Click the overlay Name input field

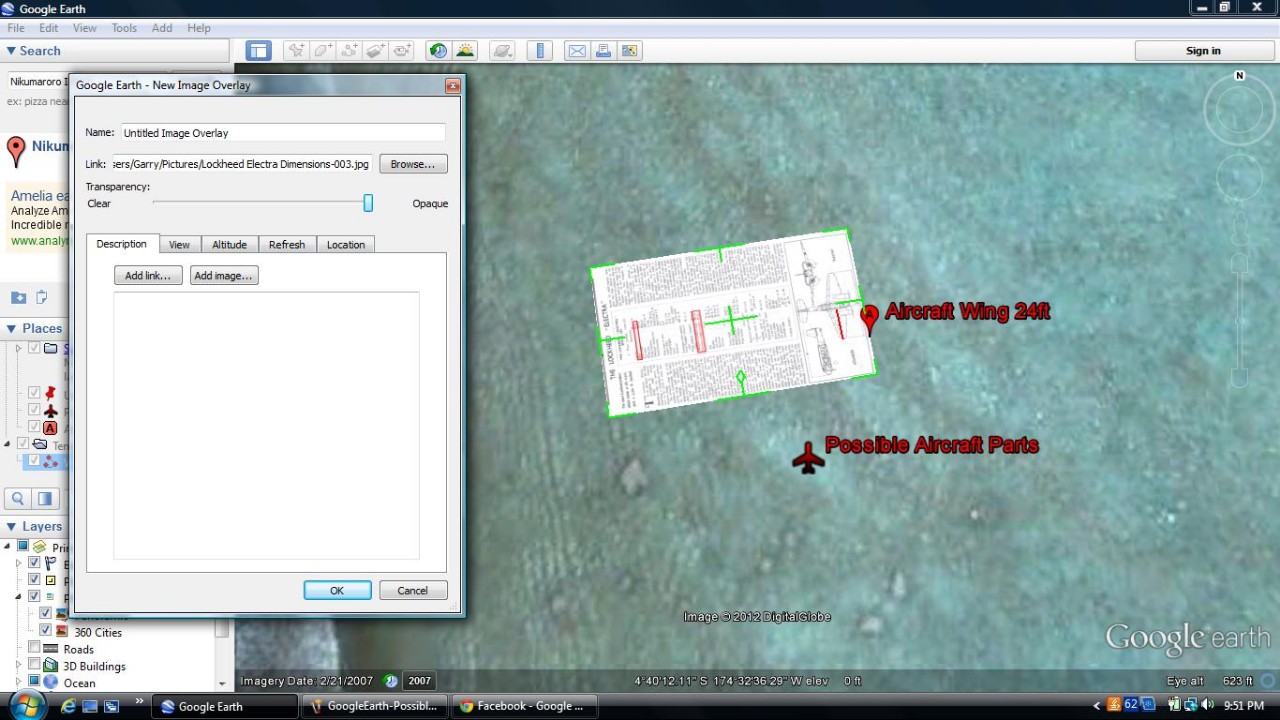[283, 132]
